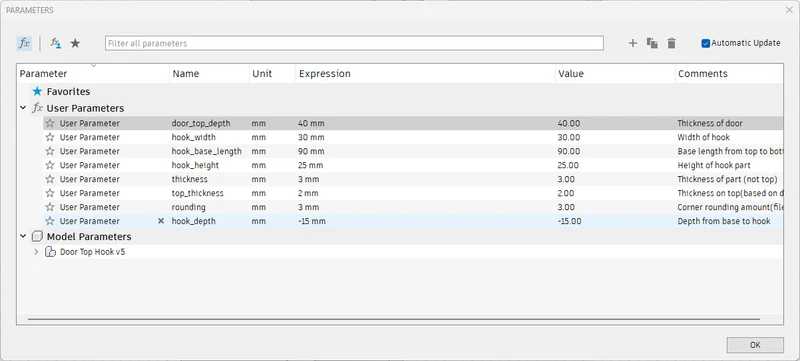Sort by the Expression column header

point(426,73)
